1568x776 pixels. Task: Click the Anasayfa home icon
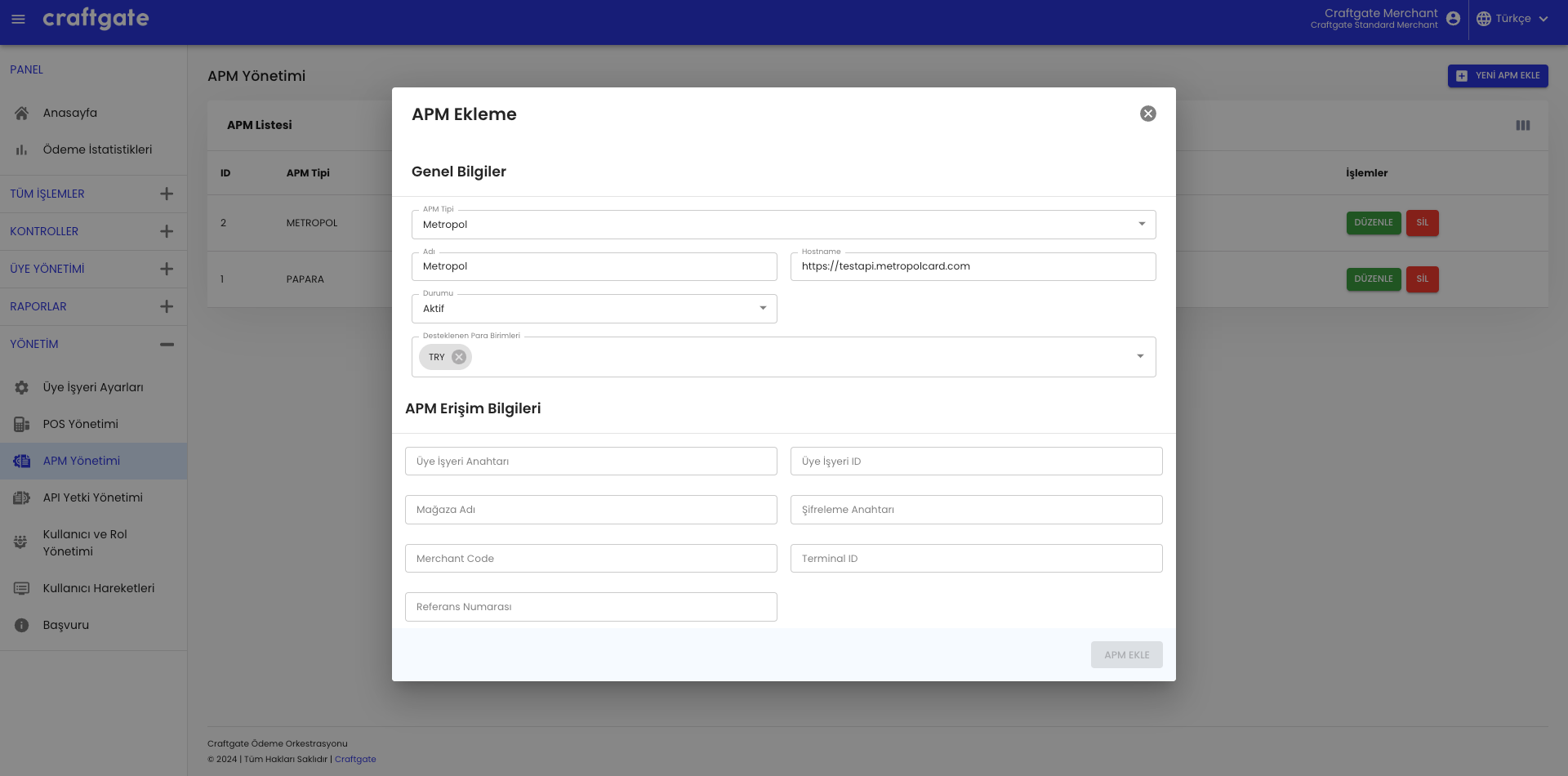22,113
